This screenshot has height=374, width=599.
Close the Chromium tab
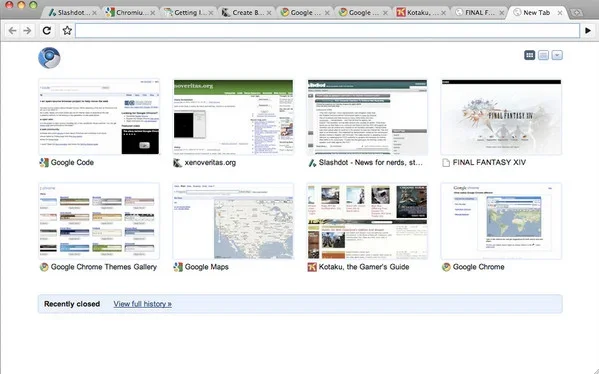(152, 13)
